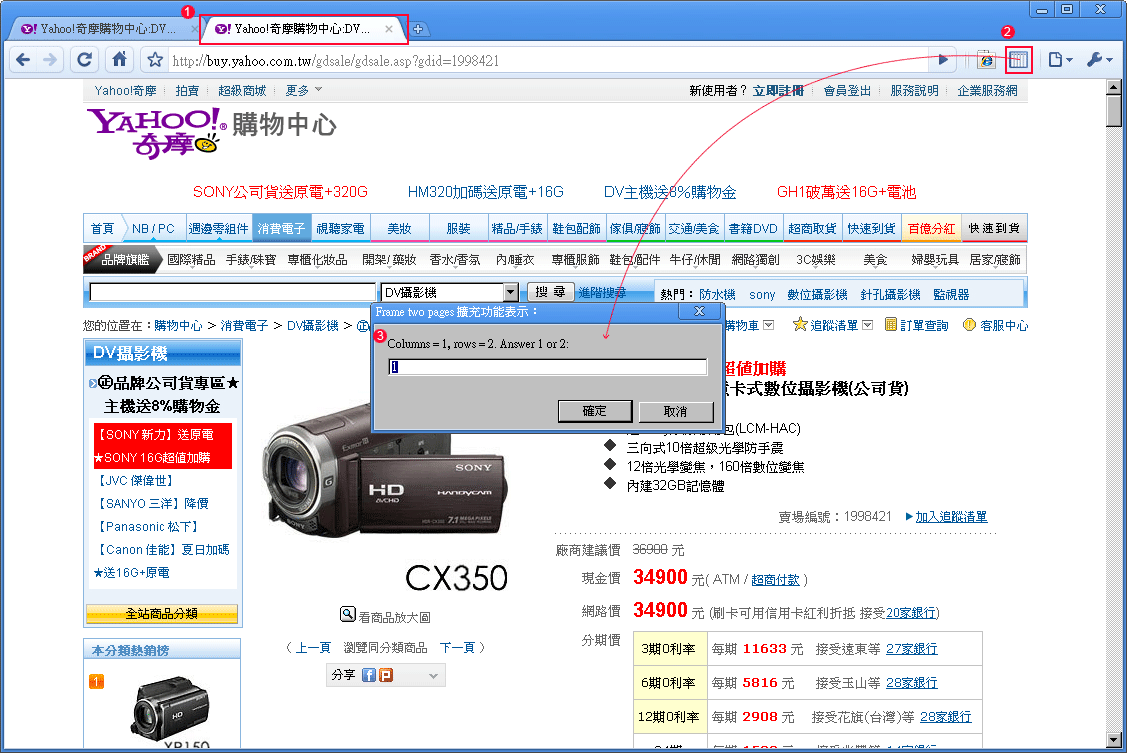Go back to the previous page
Screen dimensions: 1127x753
(23, 60)
